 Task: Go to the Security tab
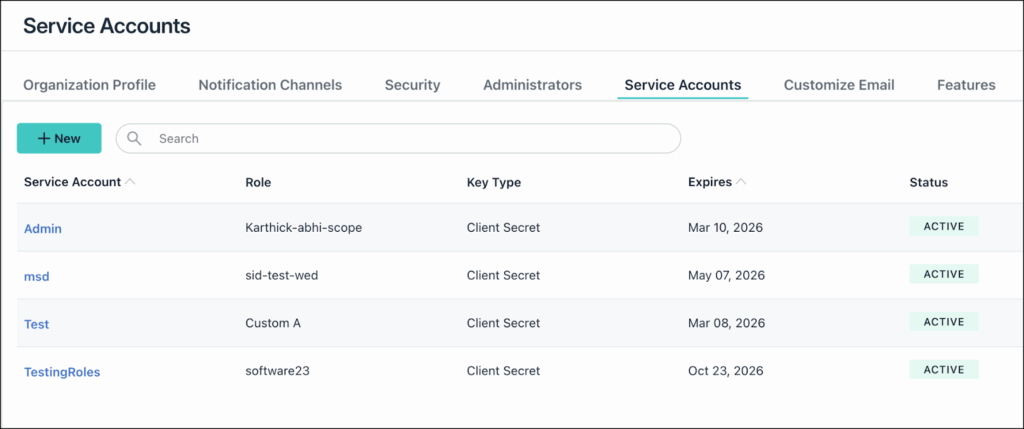click(412, 85)
